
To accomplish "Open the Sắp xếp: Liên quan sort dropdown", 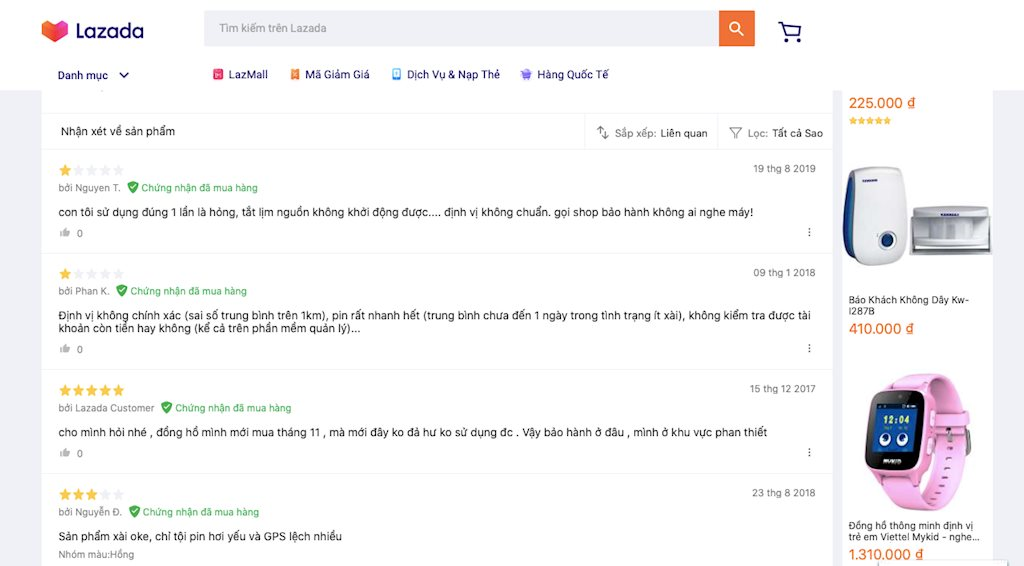I will pos(652,133).
